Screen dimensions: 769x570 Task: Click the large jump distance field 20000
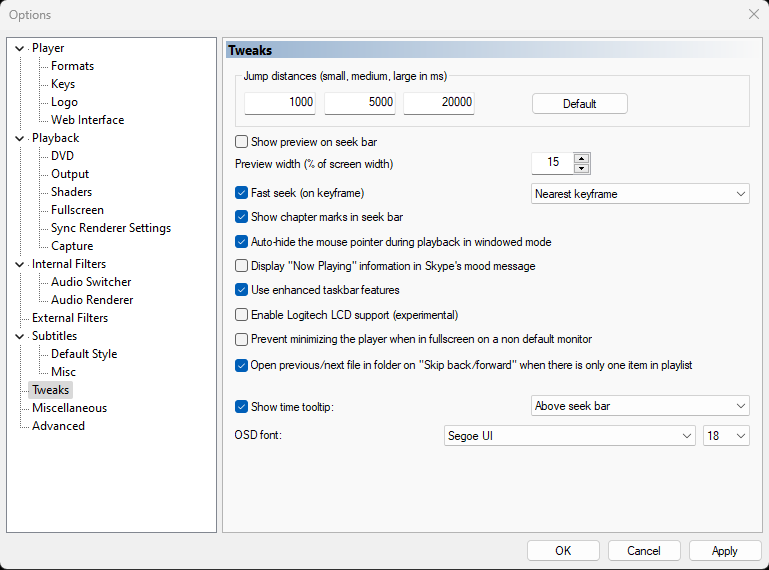pyautogui.click(x=439, y=103)
